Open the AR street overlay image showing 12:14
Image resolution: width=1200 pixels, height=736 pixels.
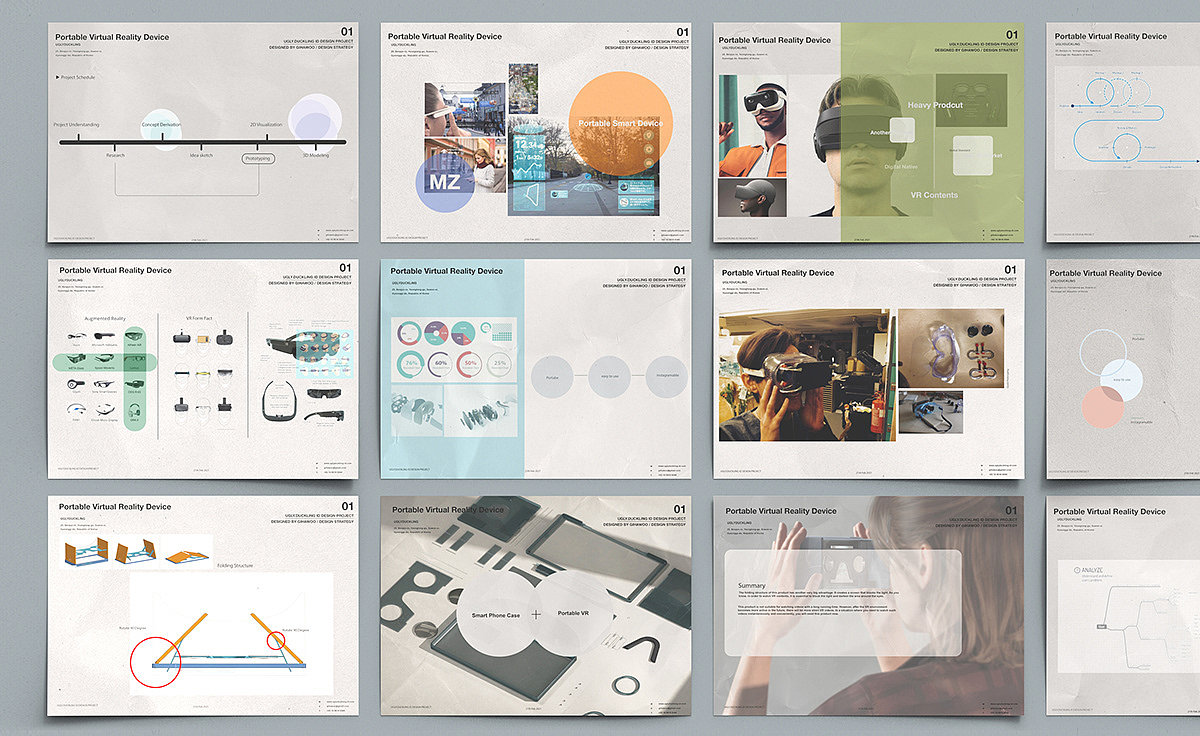tap(583, 168)
